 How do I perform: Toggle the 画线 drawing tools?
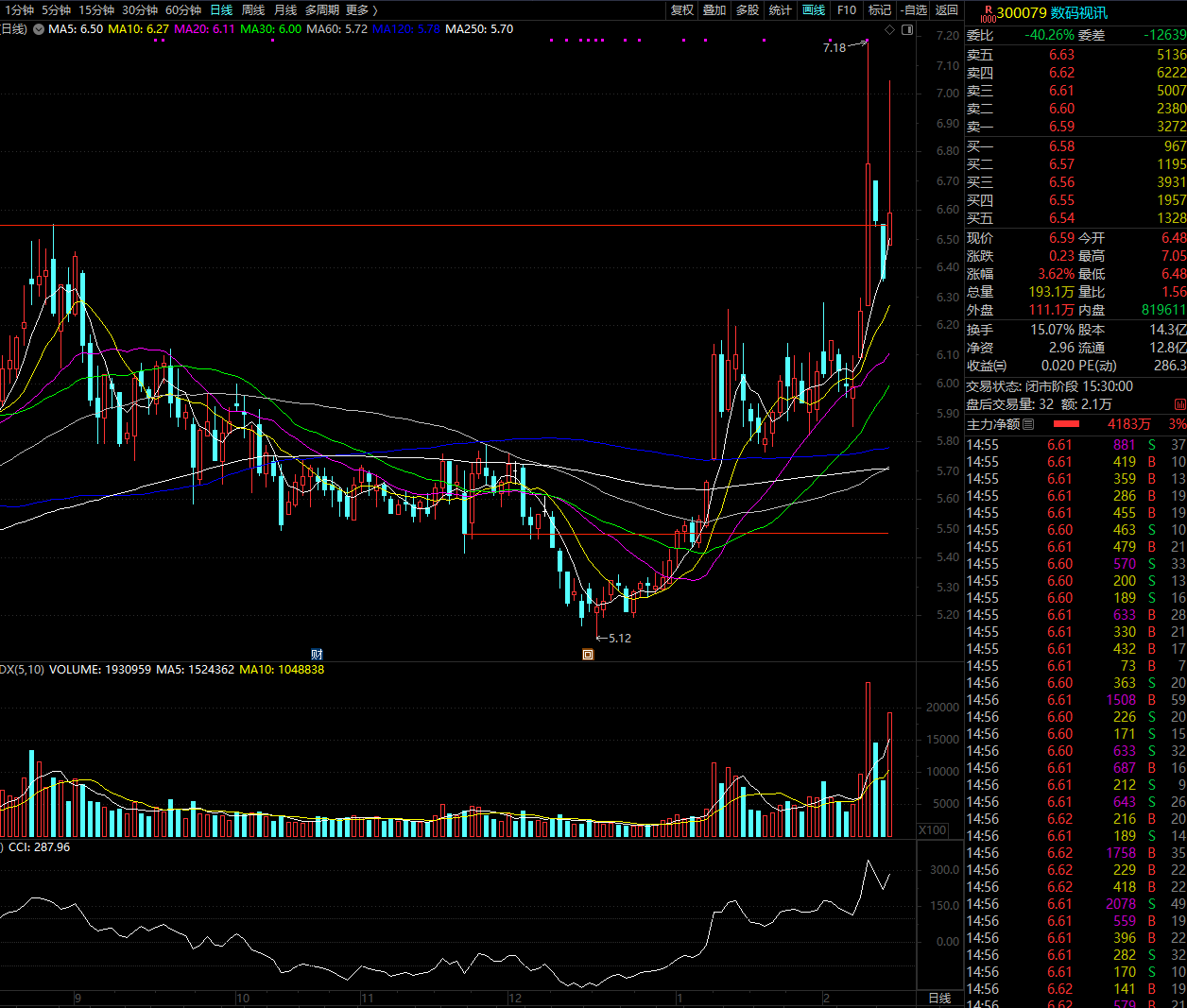814,10
